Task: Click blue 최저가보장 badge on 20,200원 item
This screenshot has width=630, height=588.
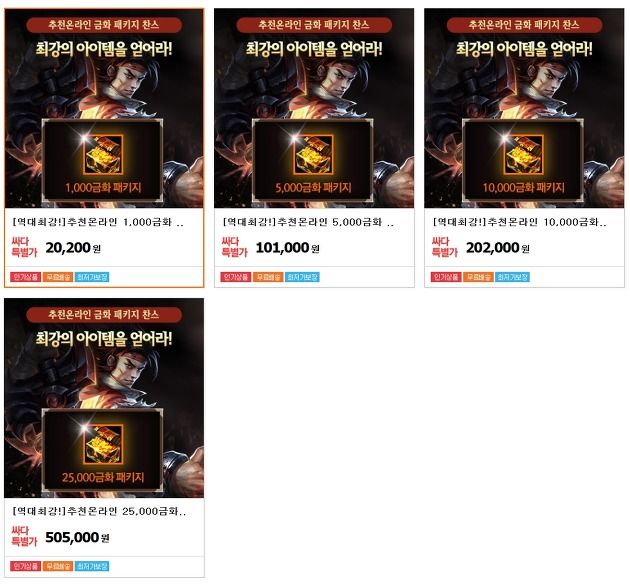Action: click(92, 277)
